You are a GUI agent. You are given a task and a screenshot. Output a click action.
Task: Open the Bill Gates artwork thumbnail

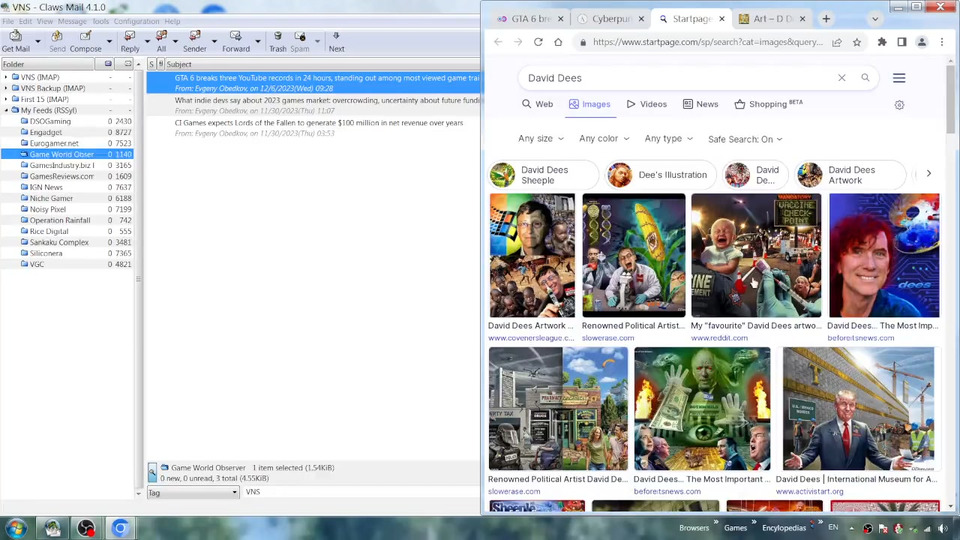coord(532,255)
